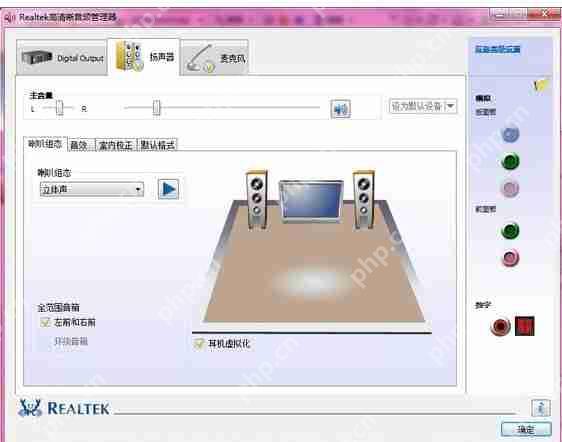
Task: Click the main volume slider handle
Action: click(x=156, y=108)
